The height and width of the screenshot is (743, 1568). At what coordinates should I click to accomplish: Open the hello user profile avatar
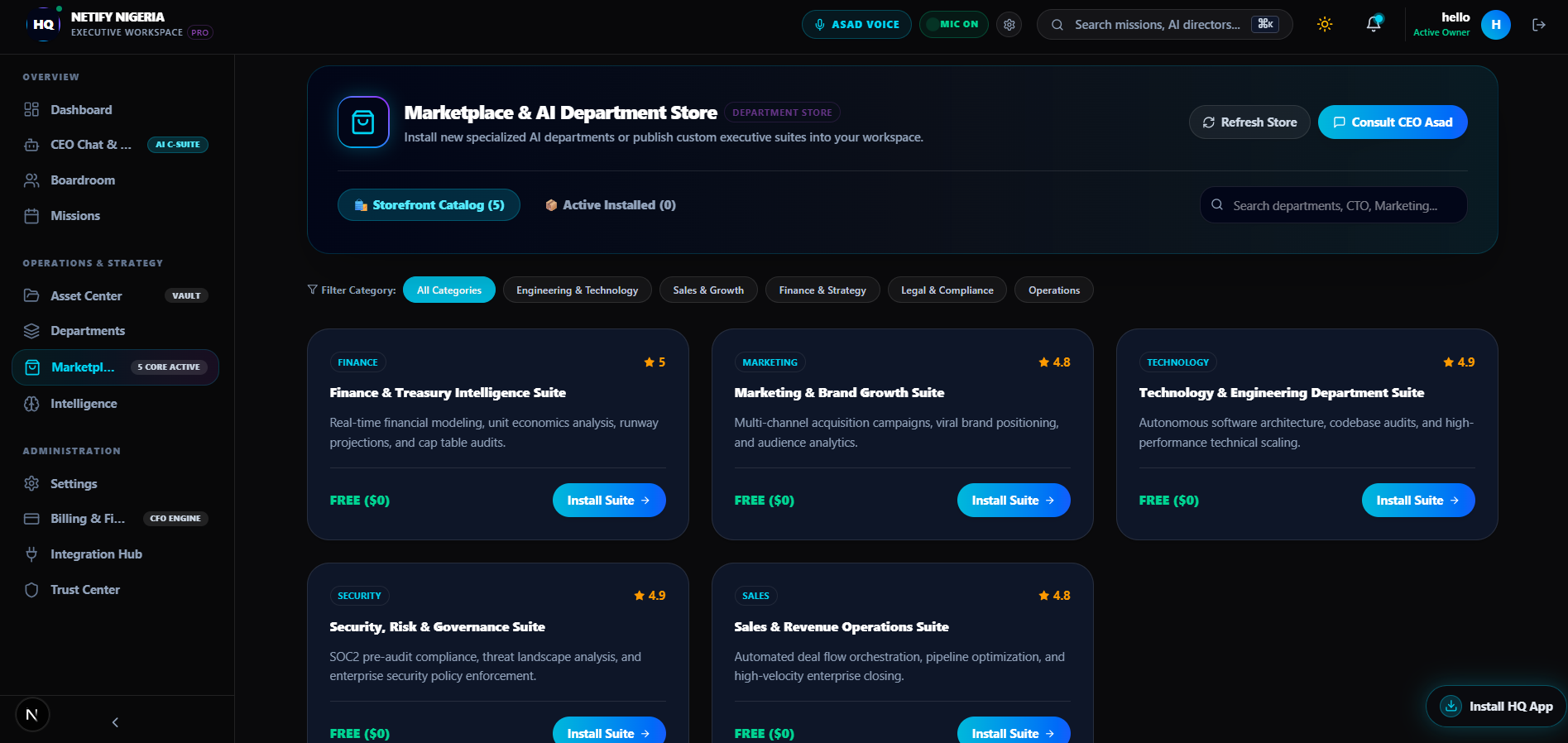1495,25
